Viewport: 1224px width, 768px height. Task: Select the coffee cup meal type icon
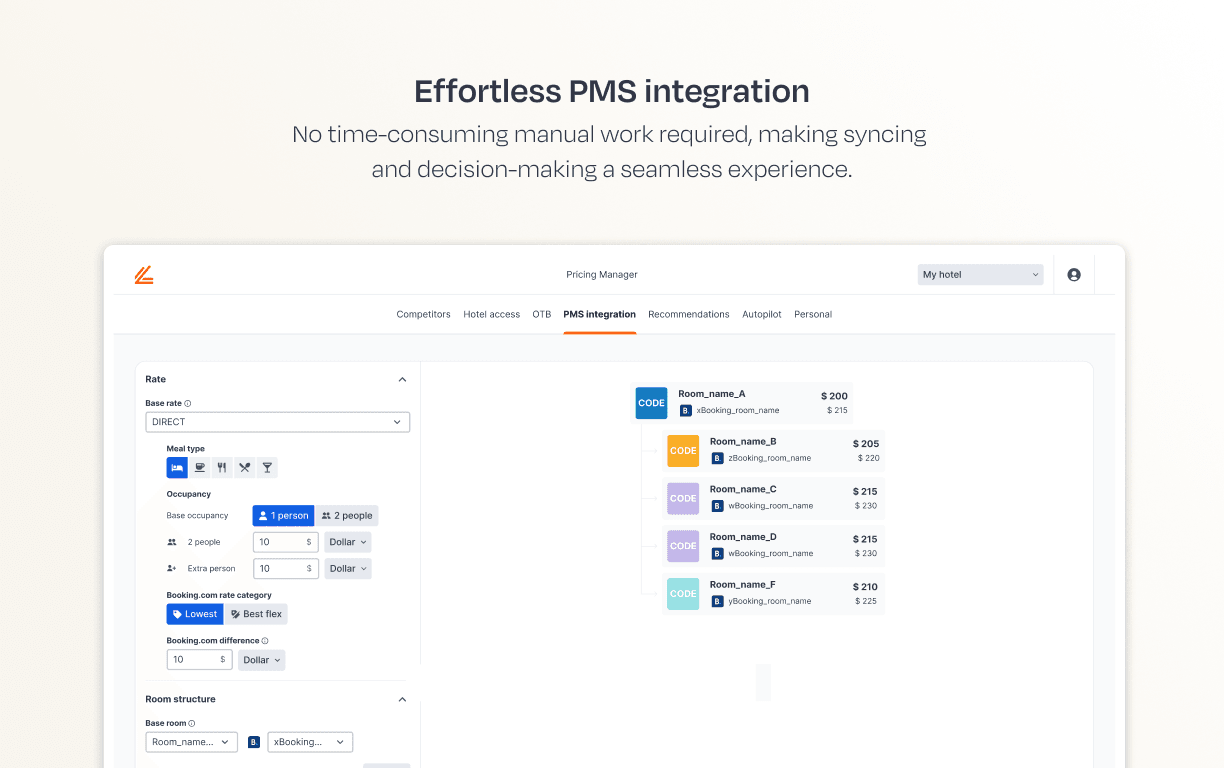[x=199, y=467]
